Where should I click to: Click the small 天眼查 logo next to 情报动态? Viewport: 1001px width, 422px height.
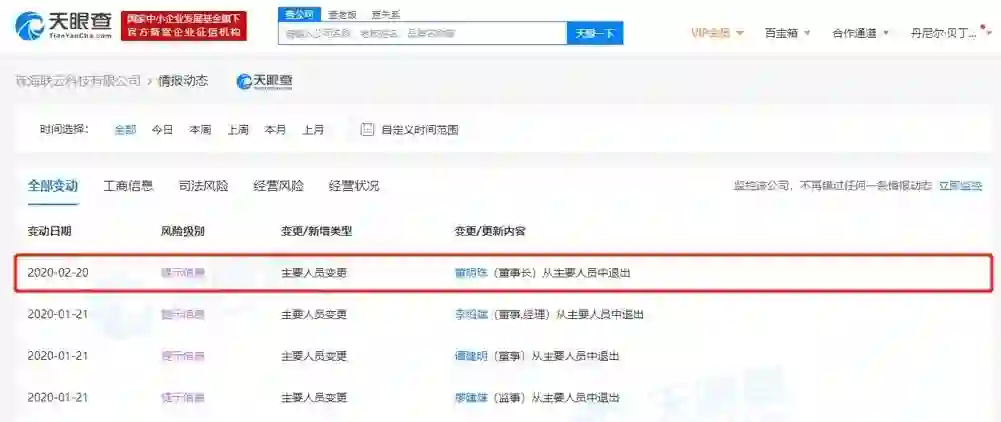264,81
